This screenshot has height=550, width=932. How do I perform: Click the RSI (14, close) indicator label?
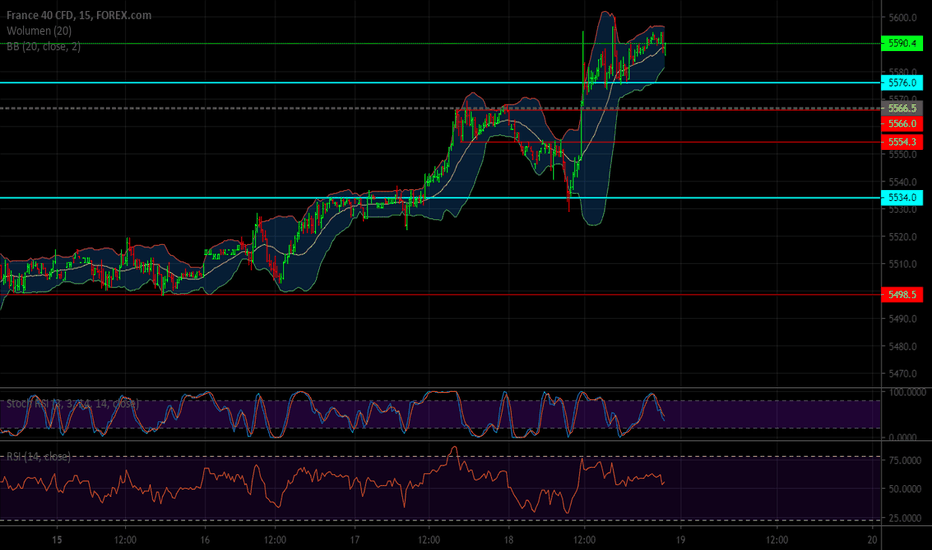click(39, 456)
